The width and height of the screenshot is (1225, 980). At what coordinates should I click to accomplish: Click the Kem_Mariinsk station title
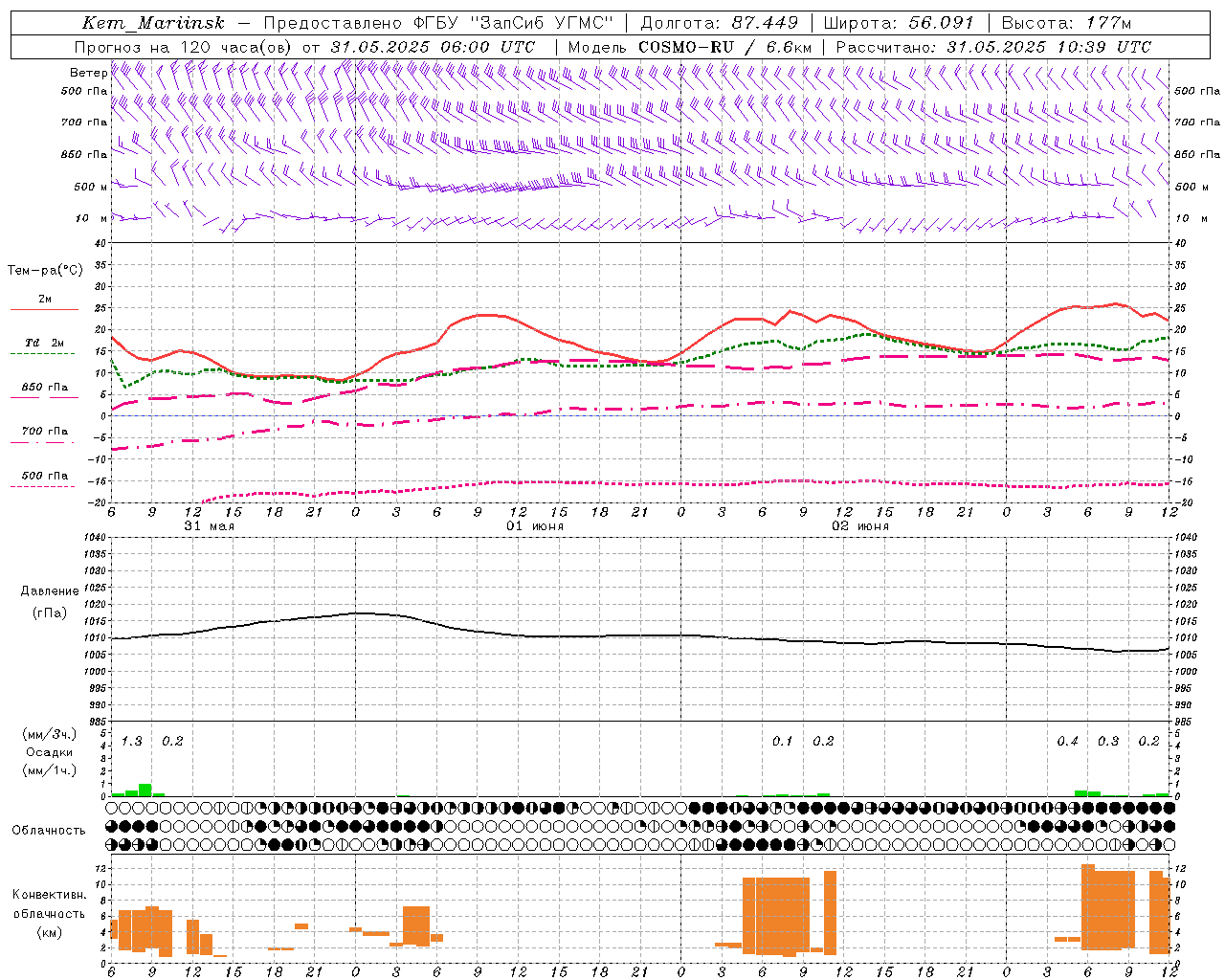pos(153,23)
